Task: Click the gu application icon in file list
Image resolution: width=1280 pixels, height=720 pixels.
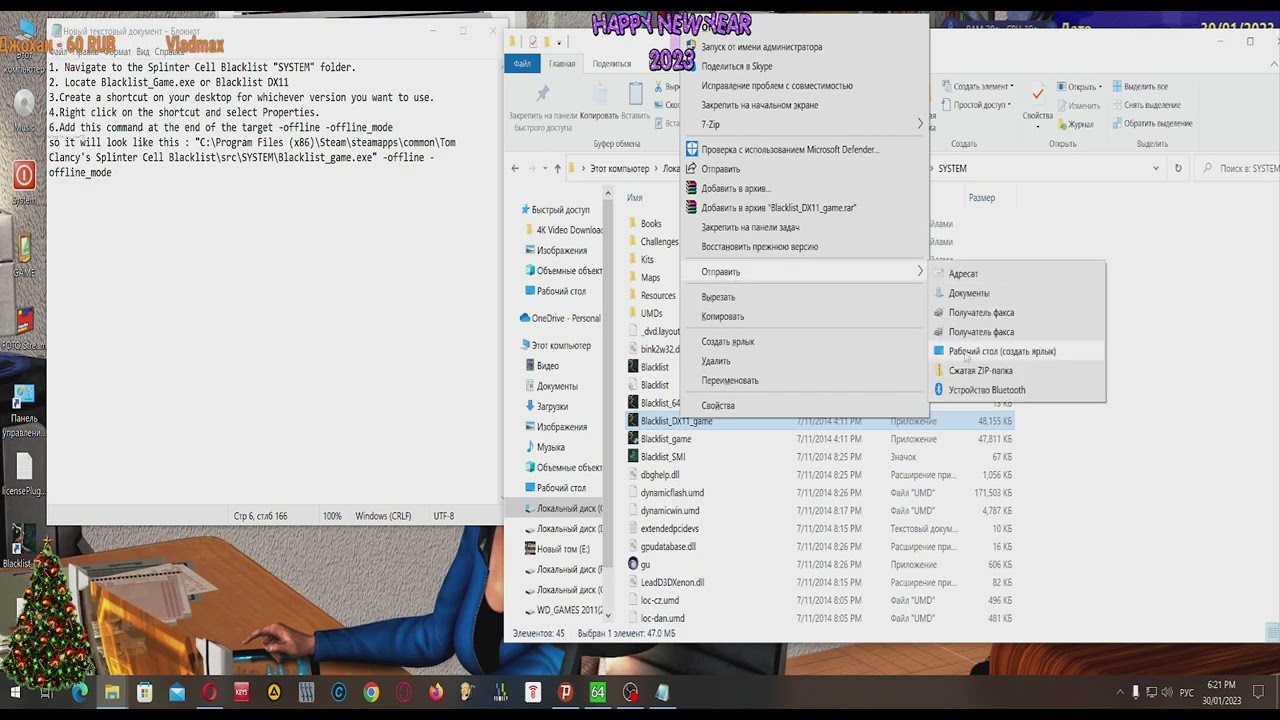Action: tap(633, 565)
